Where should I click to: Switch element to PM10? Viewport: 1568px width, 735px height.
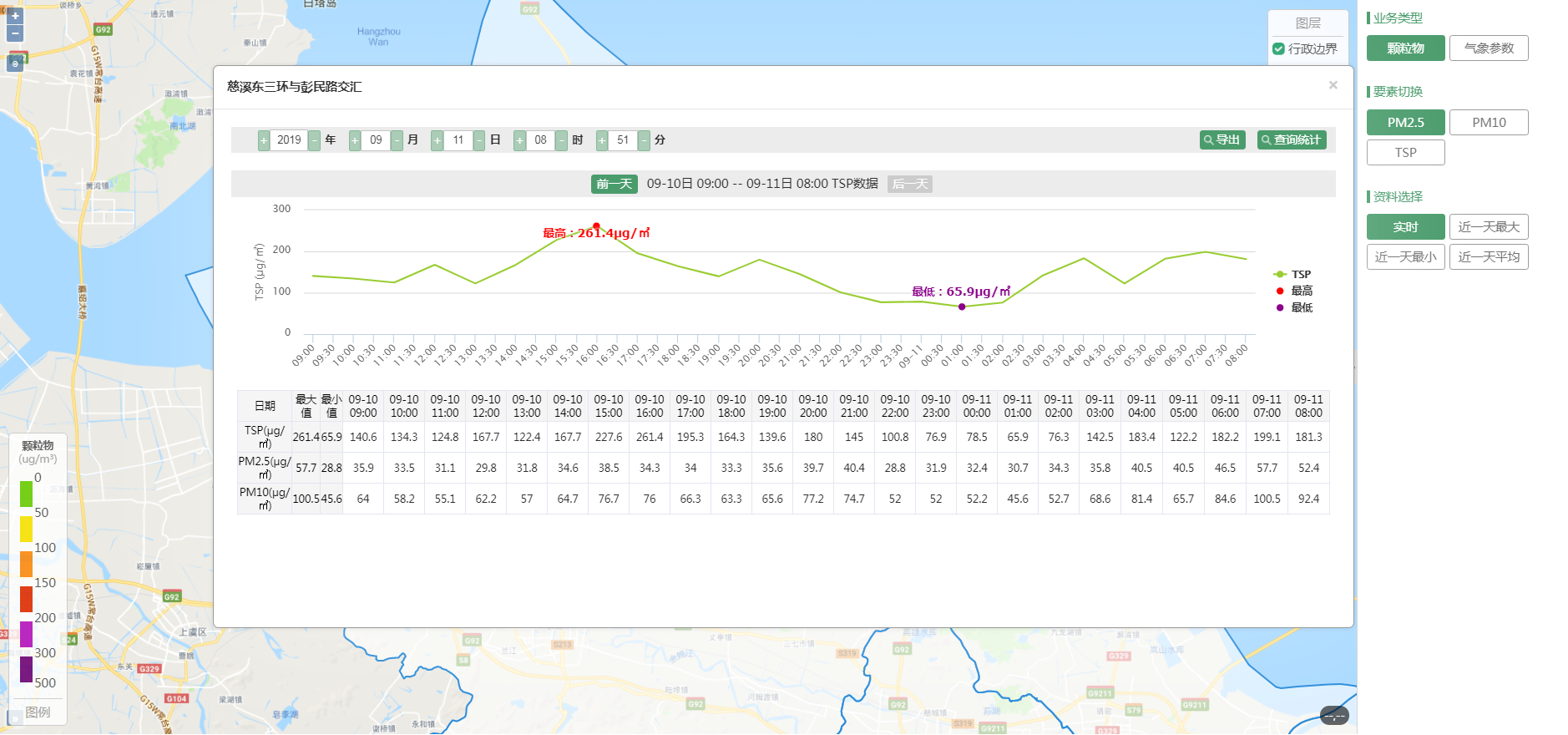[x=1489, y=123]
